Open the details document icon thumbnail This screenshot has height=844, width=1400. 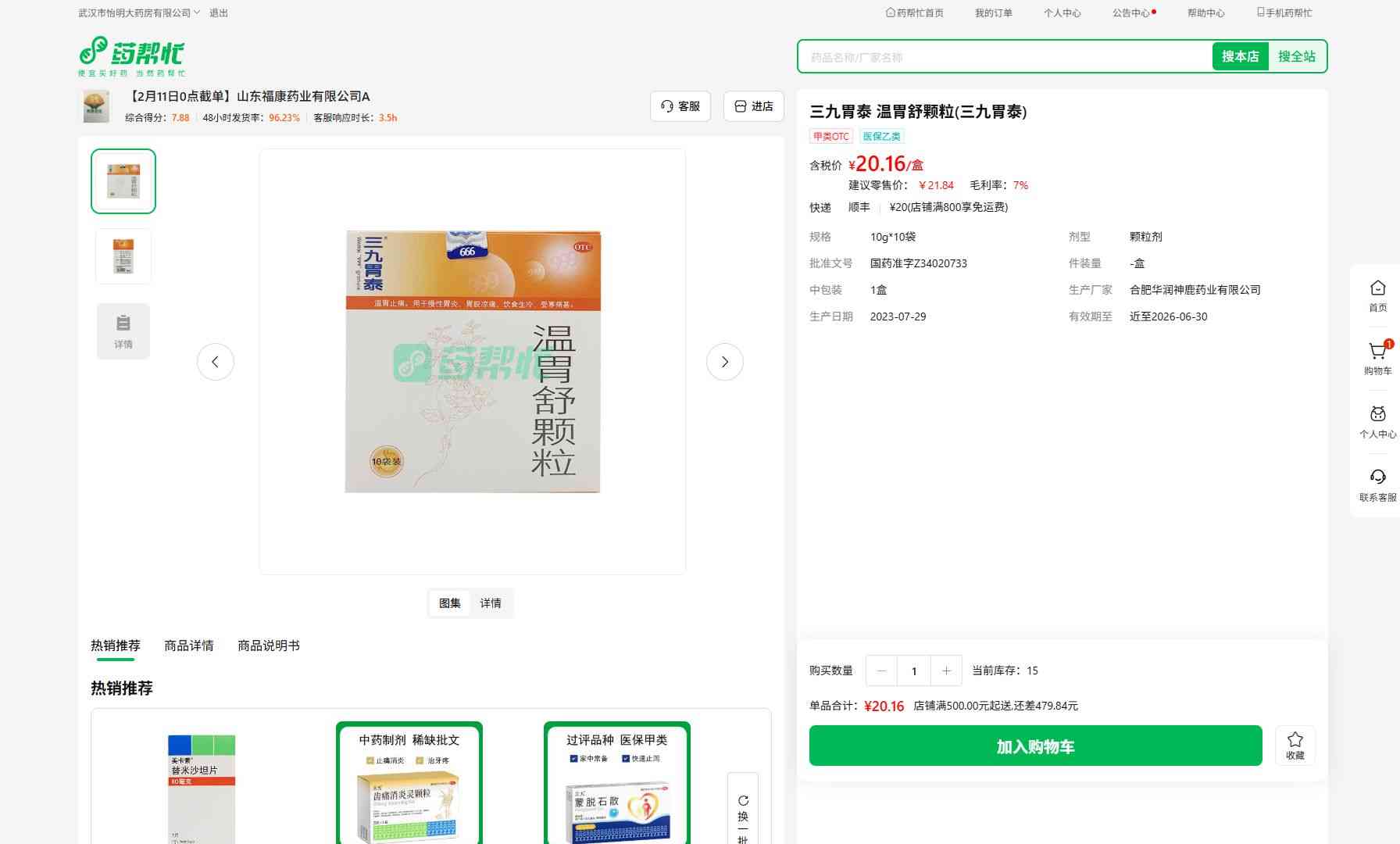pos(123,331)
